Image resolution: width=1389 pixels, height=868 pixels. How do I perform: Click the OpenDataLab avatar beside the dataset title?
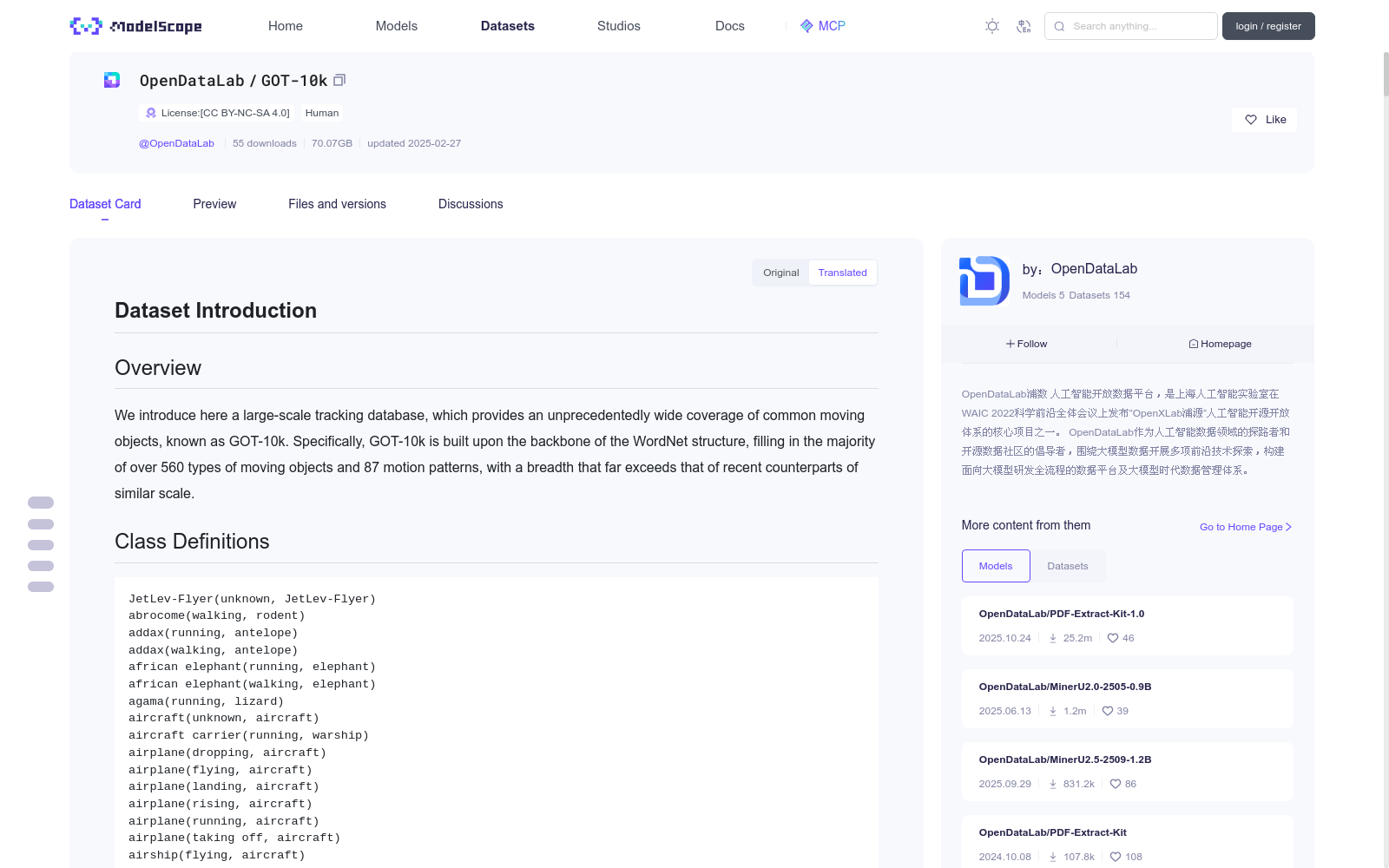112,80
